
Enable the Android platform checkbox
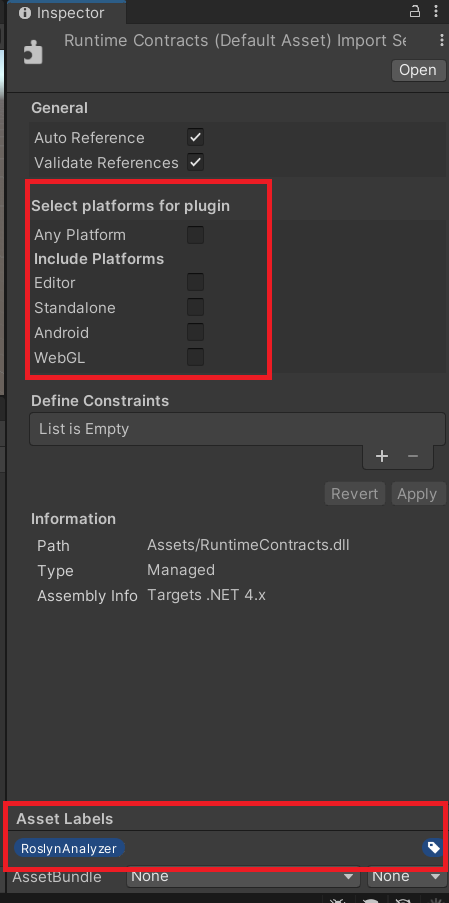coord(195,332)
